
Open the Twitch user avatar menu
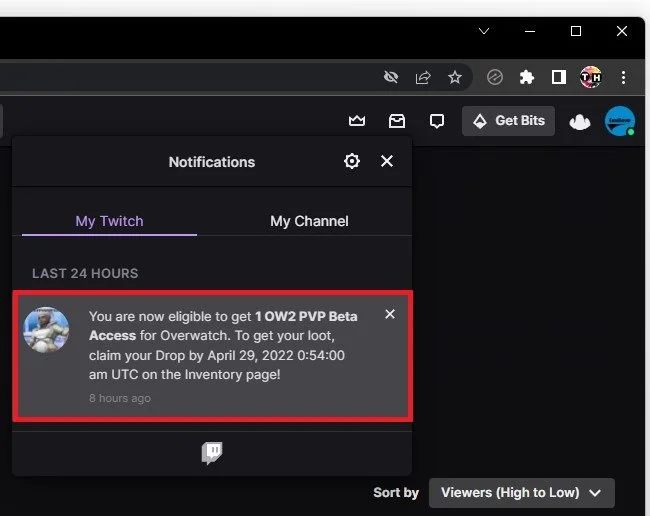pos(620,121)
